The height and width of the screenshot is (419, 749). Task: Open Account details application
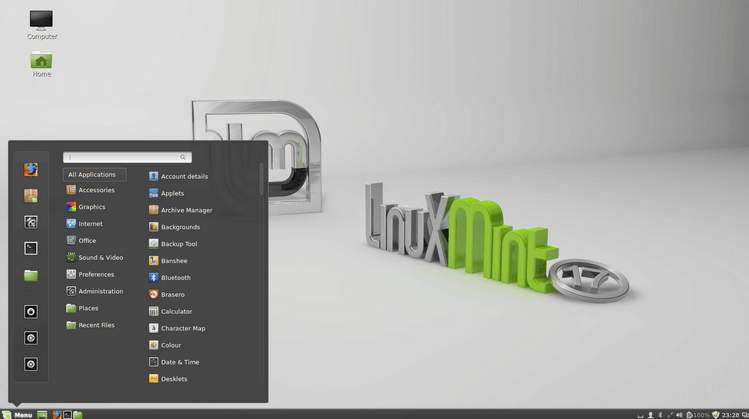point(179,176)
